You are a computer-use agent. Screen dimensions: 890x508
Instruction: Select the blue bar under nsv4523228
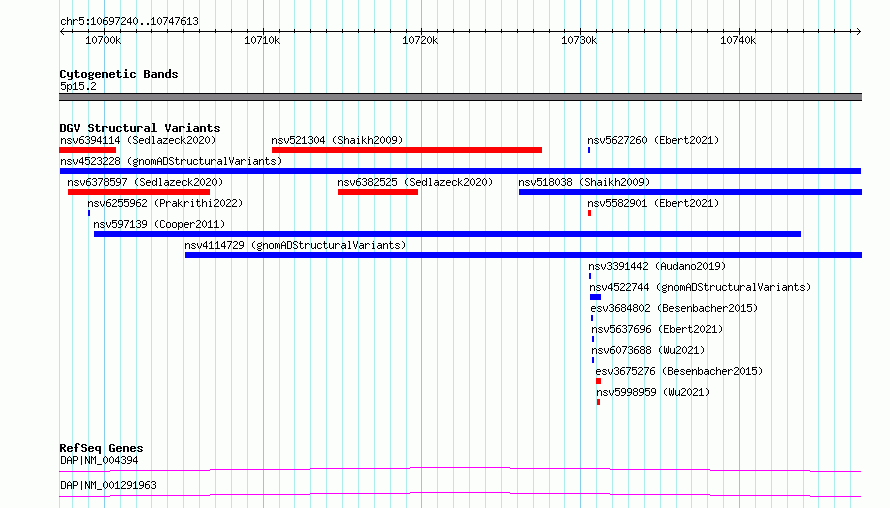coord(460,171)
